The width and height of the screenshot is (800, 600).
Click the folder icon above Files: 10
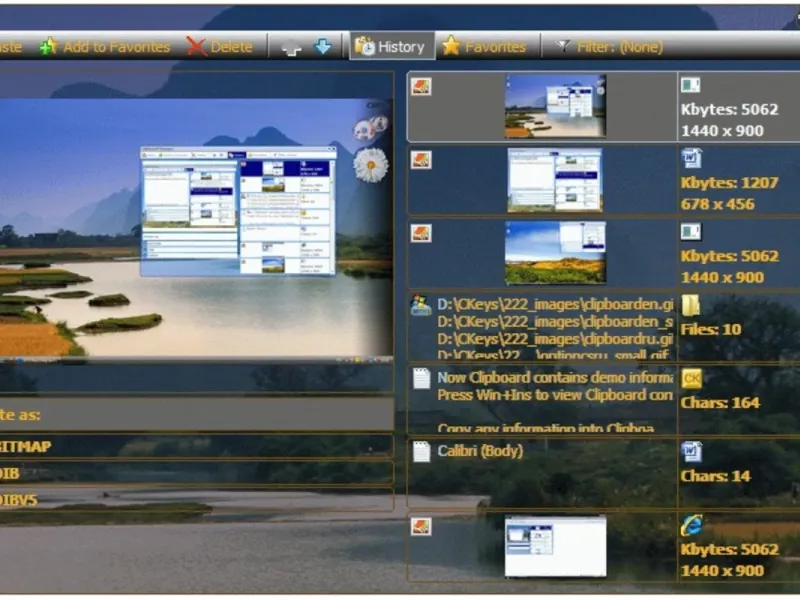[690, 305]
